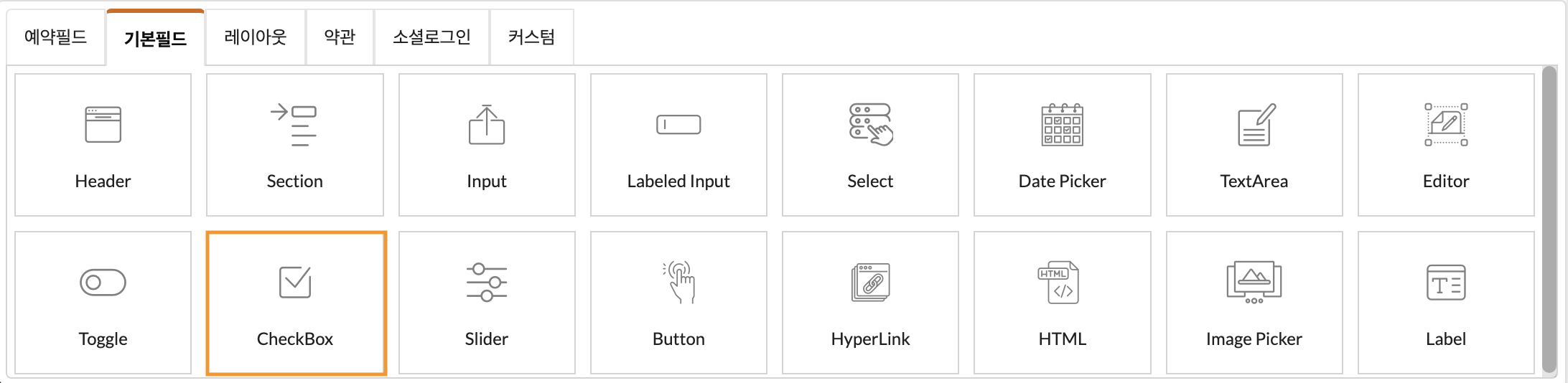Pick the Labeled Input component
Viewport: 1568px width, 383px height.
pyautogui.click(x=678, y=145)
